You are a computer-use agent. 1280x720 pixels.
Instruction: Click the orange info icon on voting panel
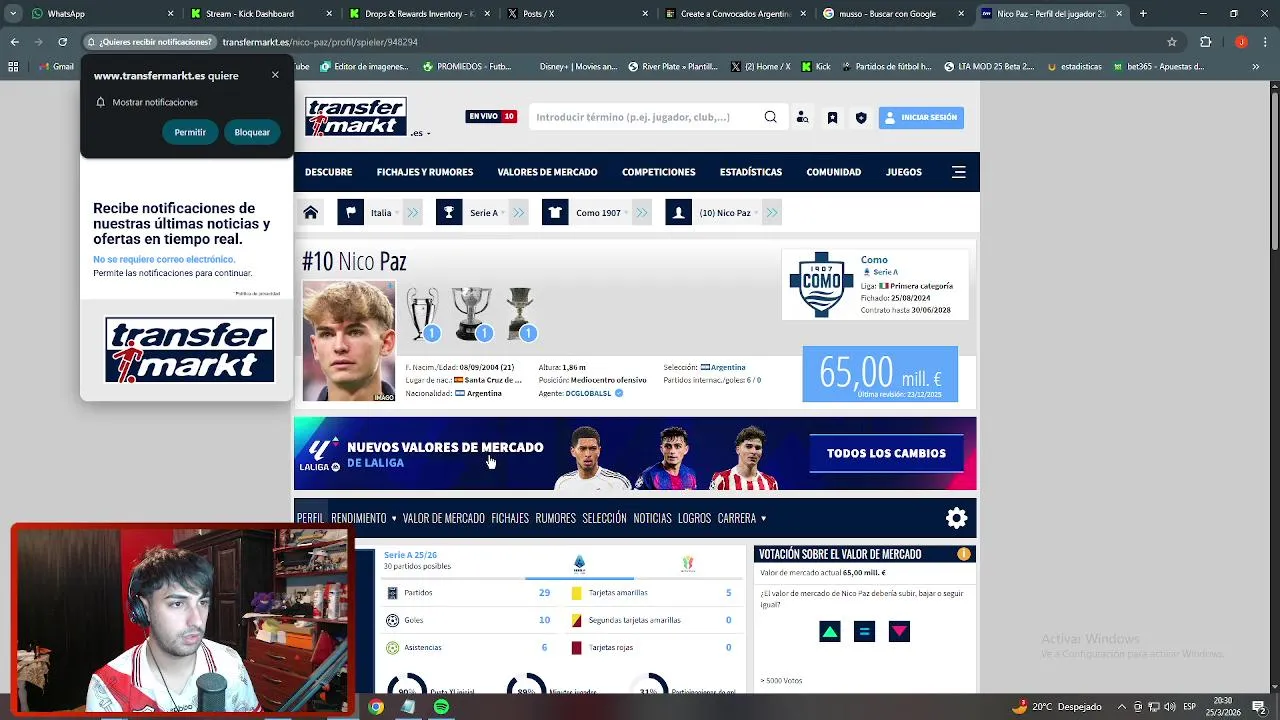coord(964,554)
